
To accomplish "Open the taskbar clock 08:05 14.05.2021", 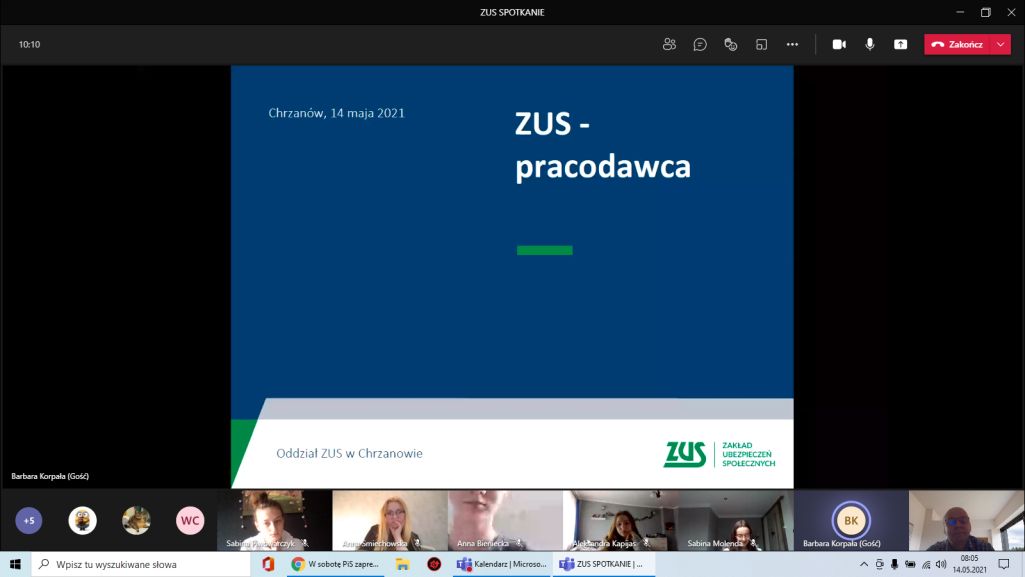I will pyautogui.click(x=969, y=564).
